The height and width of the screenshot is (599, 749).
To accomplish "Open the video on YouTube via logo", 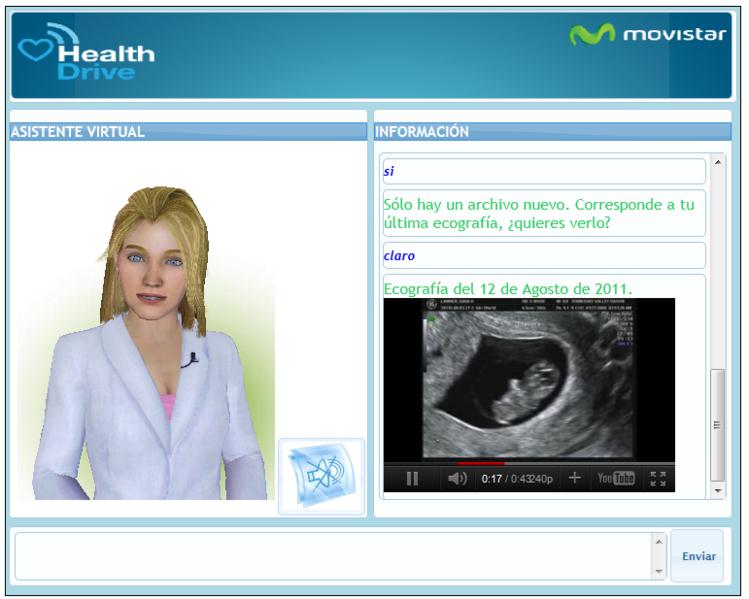I will tap(616, 478).
